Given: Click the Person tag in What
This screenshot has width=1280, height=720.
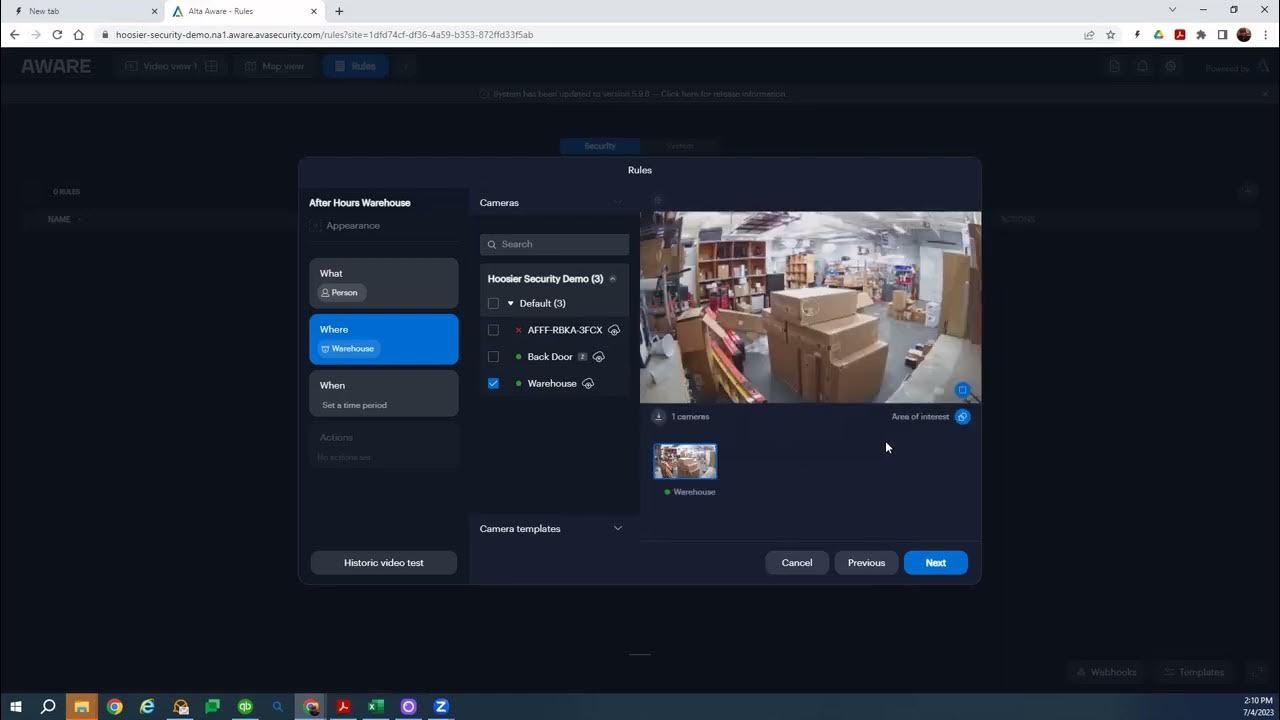Looking at the screenshot, I should (342, 293).
